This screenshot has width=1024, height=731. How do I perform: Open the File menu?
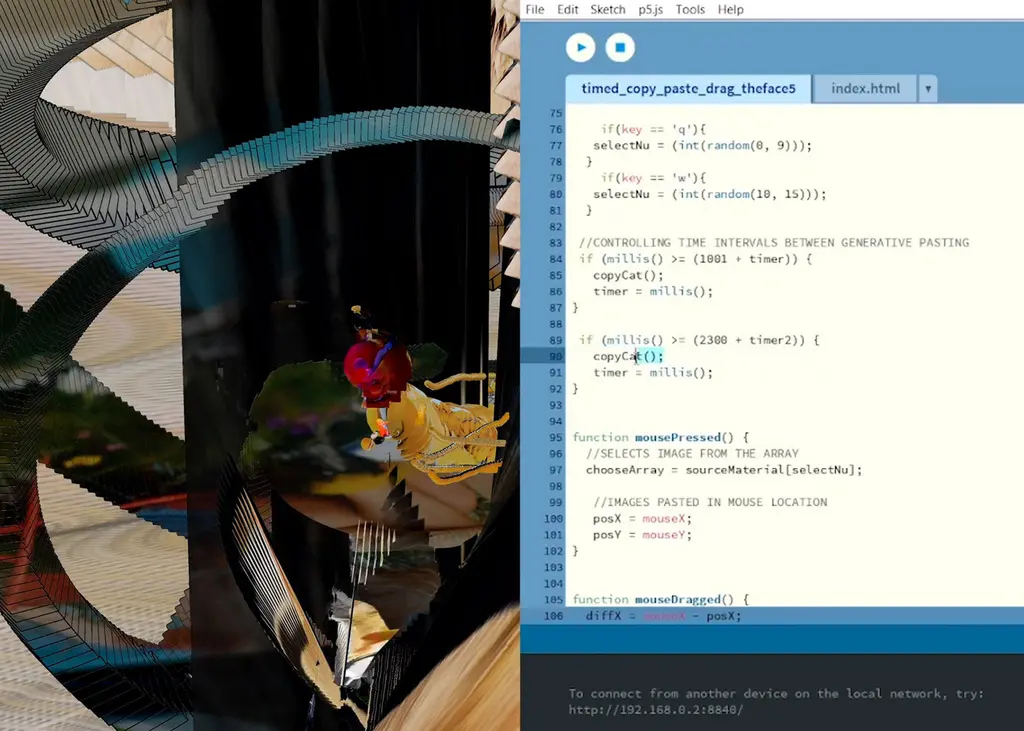click(x=535, y=9)
